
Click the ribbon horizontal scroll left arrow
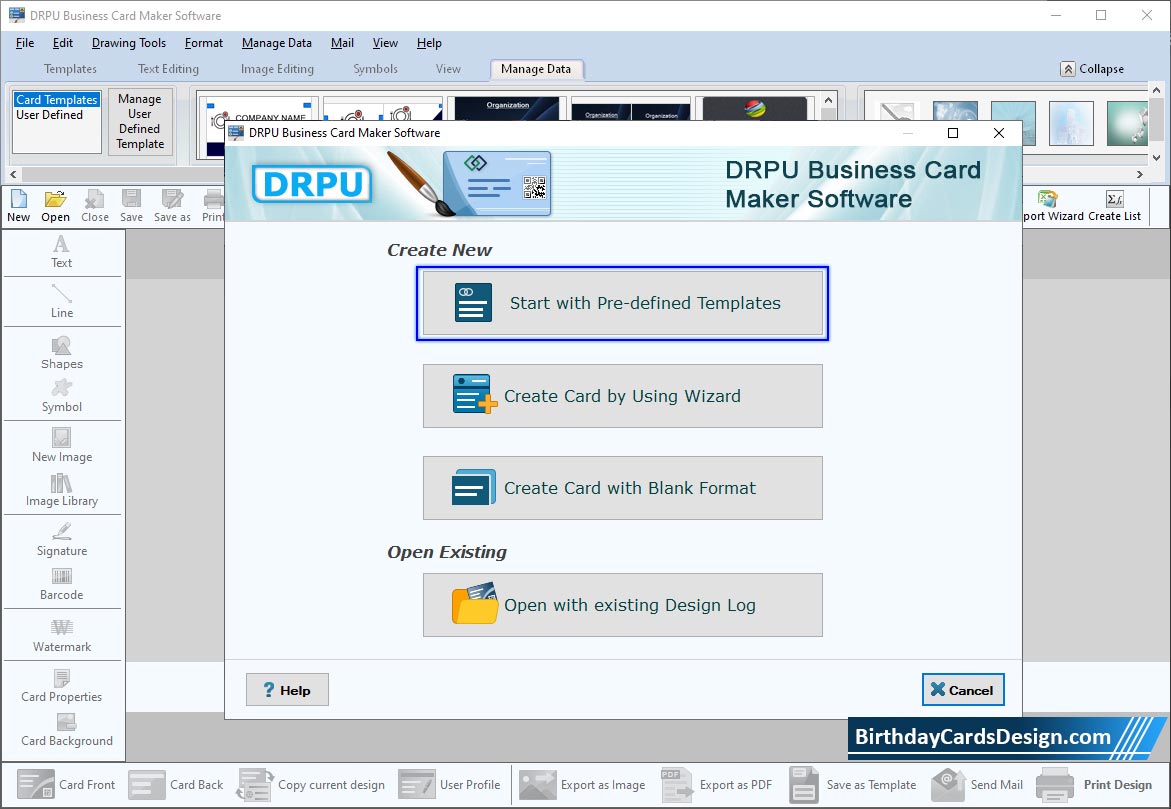[12, 174]
